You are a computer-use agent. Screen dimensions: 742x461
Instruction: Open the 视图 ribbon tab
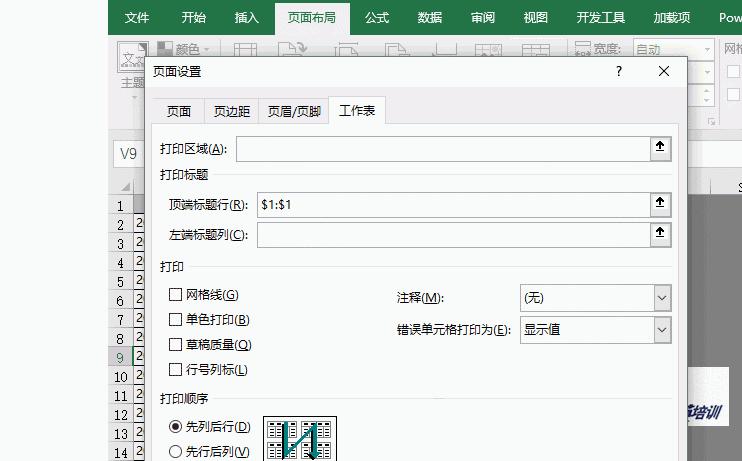[536, 18]
